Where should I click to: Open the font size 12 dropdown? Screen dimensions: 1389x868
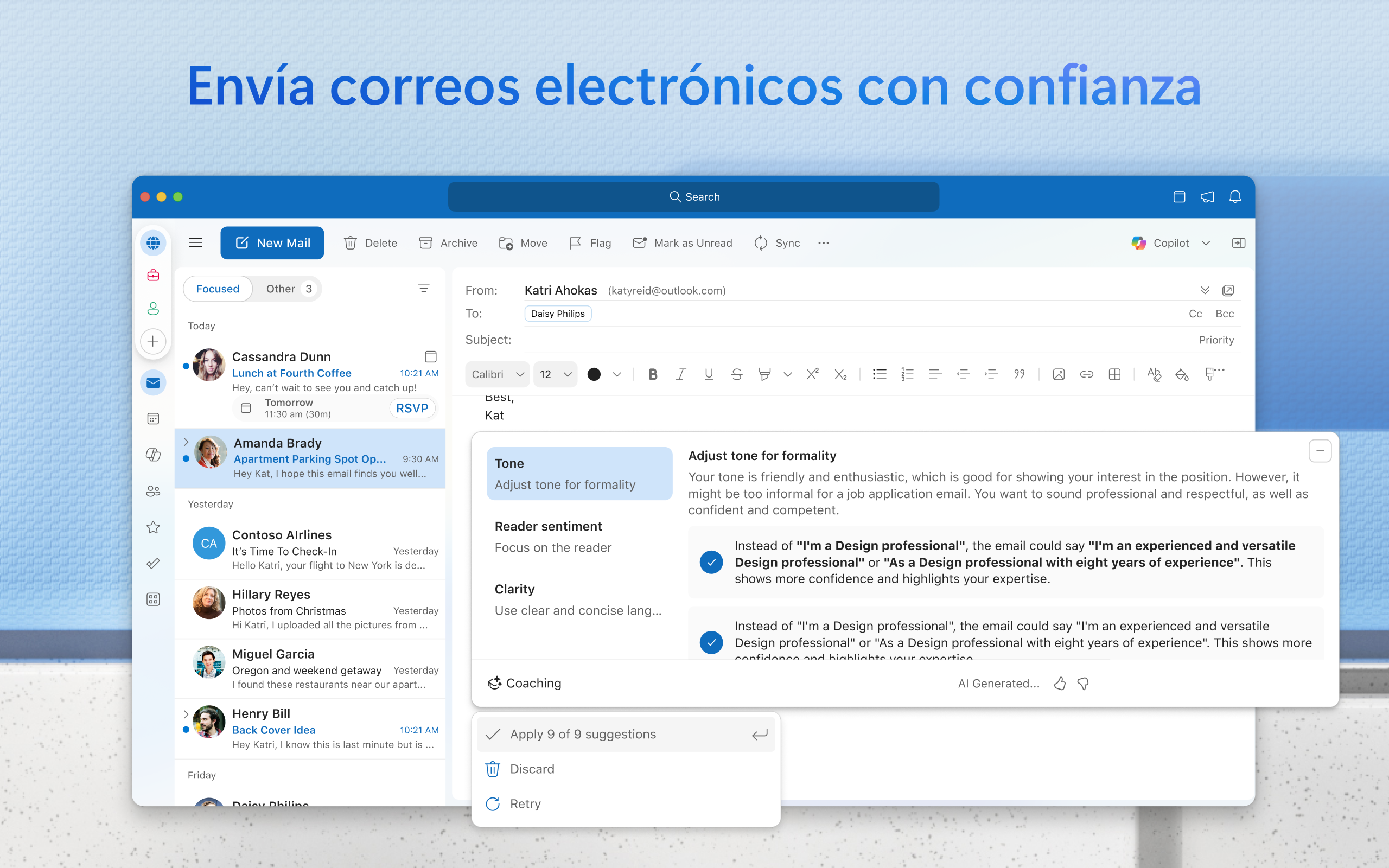(555, 374)
